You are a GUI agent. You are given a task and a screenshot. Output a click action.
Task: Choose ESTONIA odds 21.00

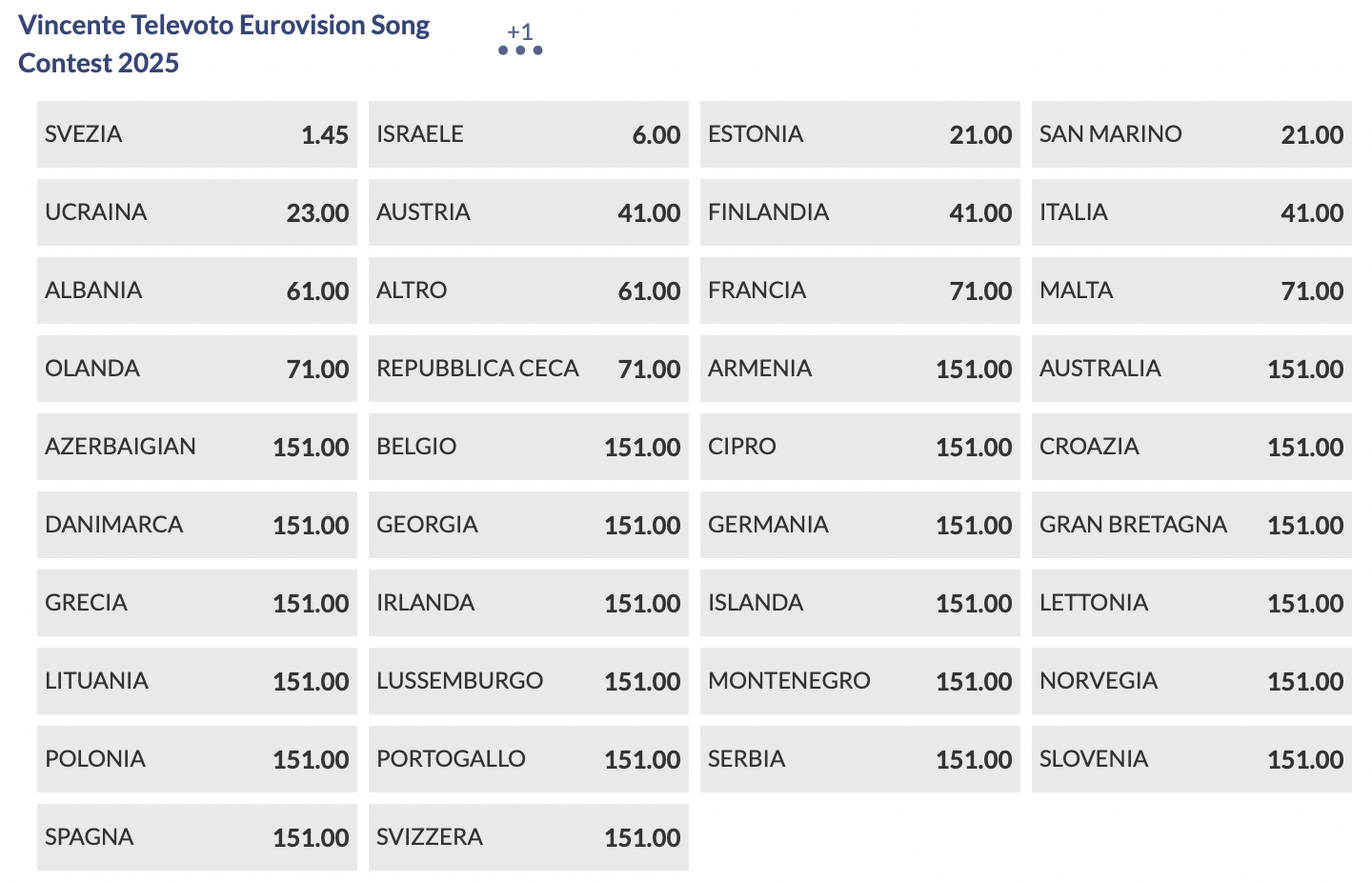point(860,134)
